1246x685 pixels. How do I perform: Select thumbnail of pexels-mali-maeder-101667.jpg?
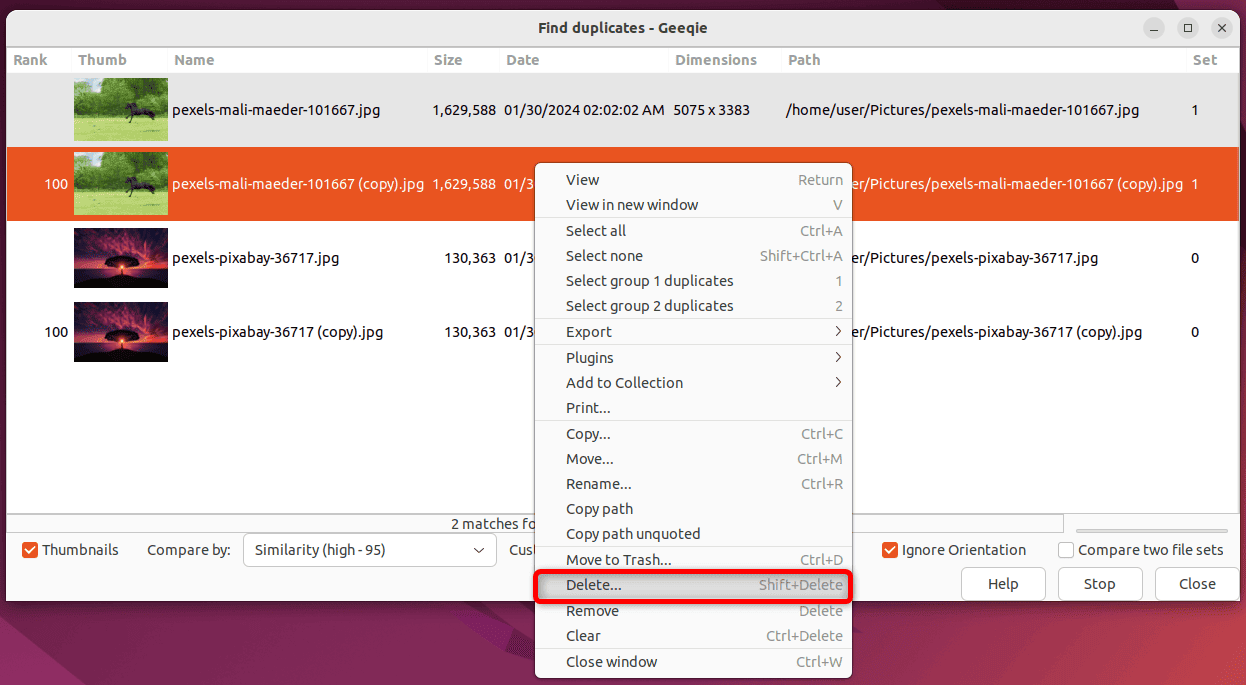[121, 110]
